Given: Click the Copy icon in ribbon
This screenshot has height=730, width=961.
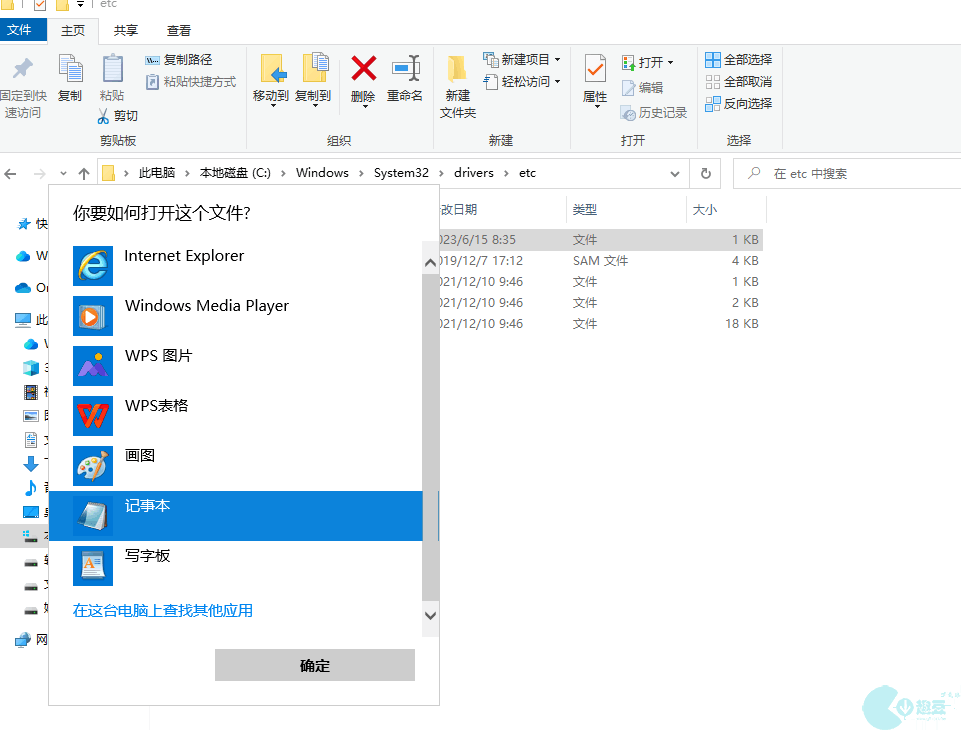Looking at the screenshot, I should tap(70, 70).
